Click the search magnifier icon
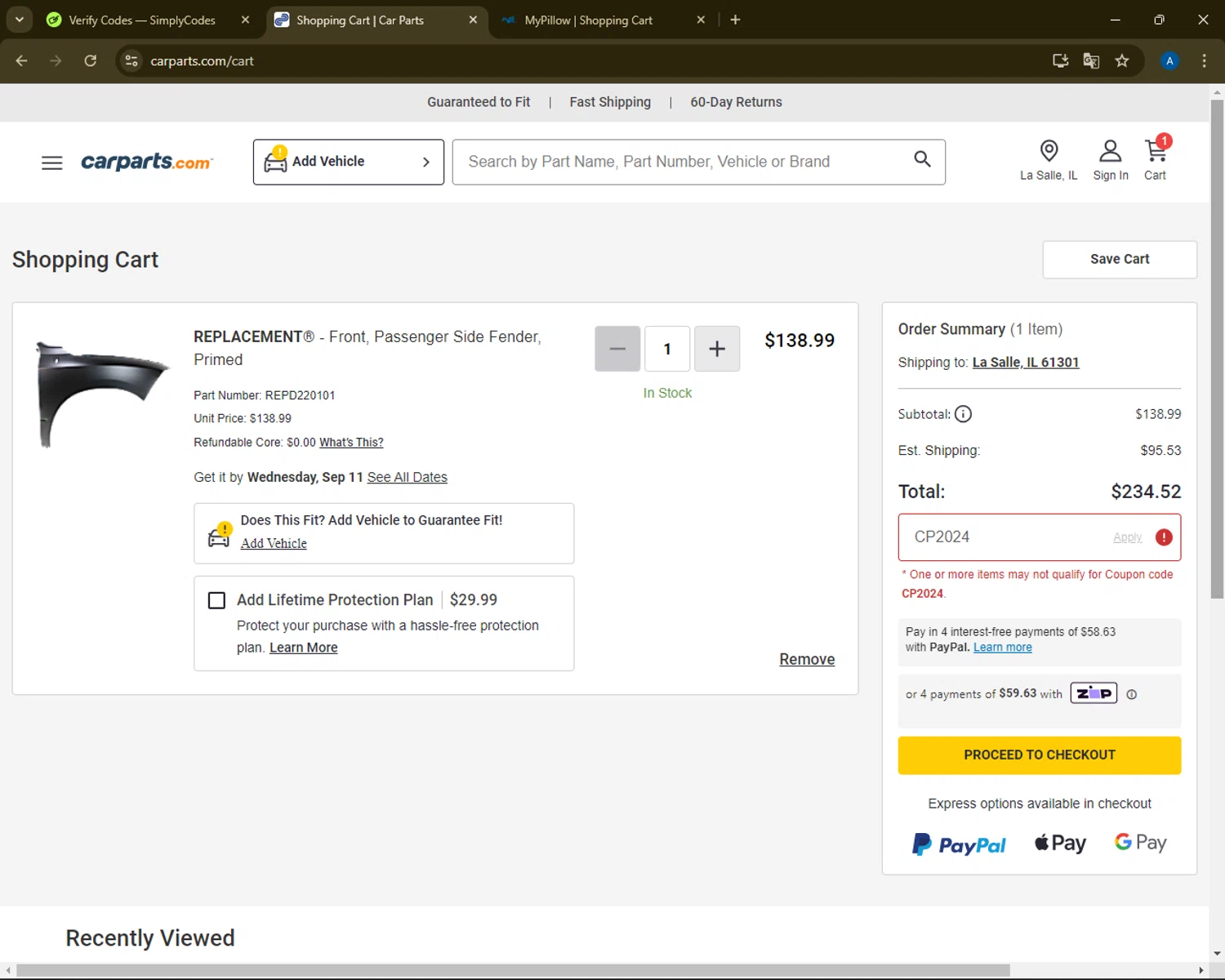The width and height of the screenshot is (1225, 980). pyautogui.click(x=922, y=159)
